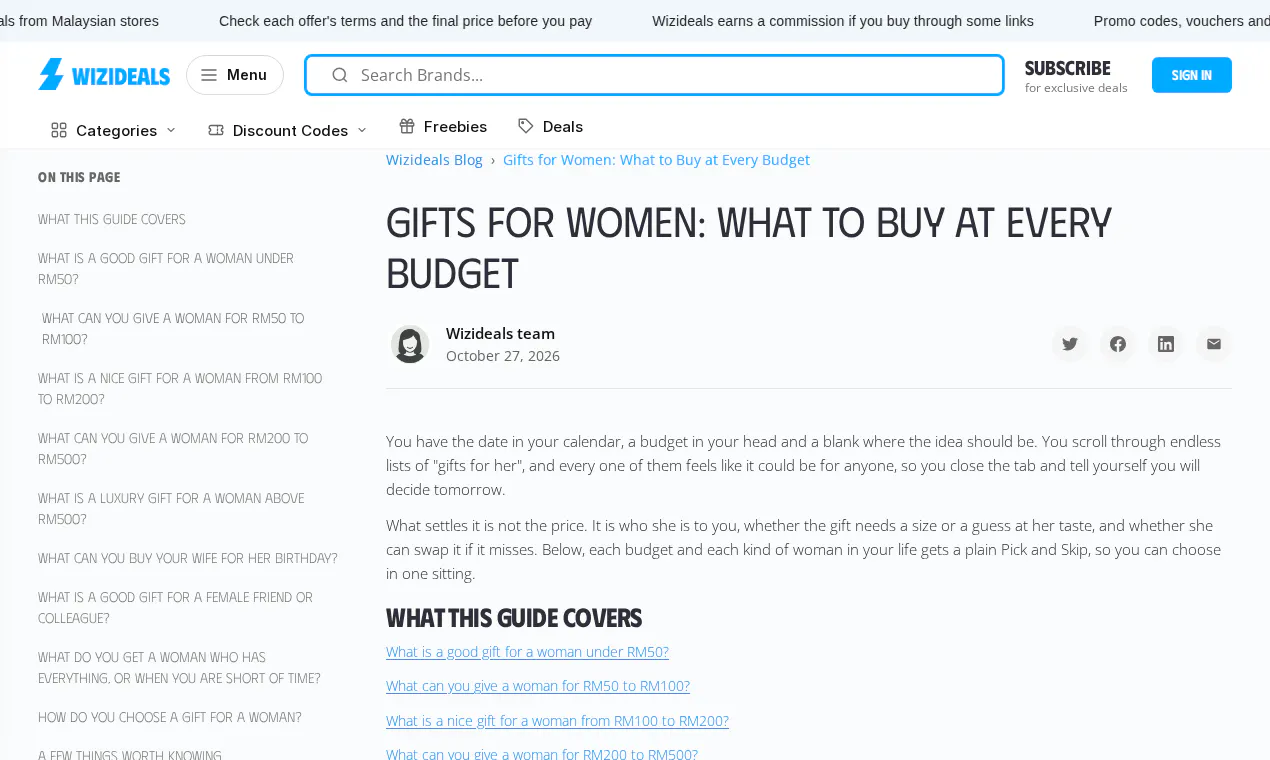Select sidebar link about gift under RM50

[x=166, y=268]
